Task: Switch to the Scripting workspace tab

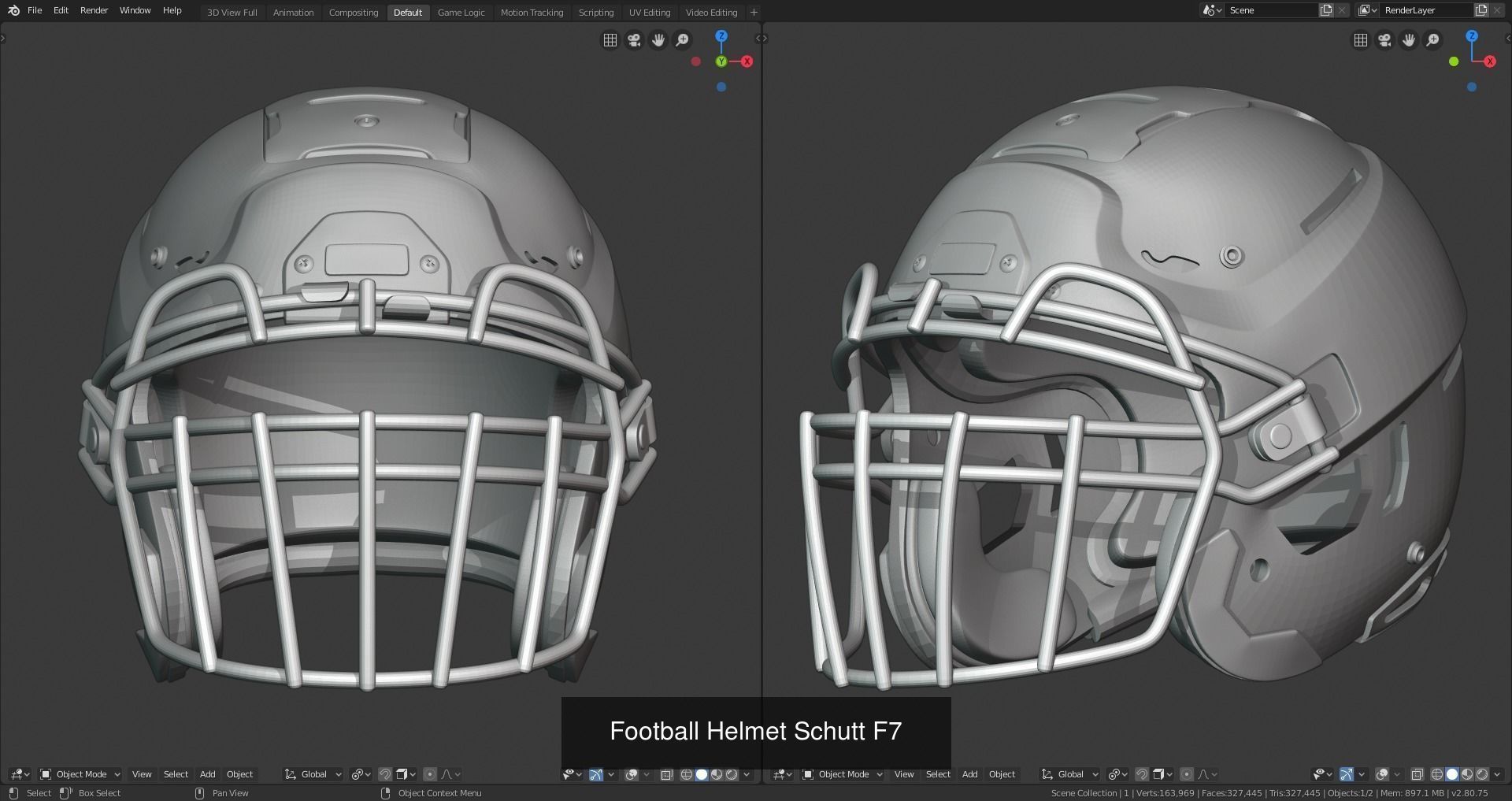Action: click(x=596, y=12)
